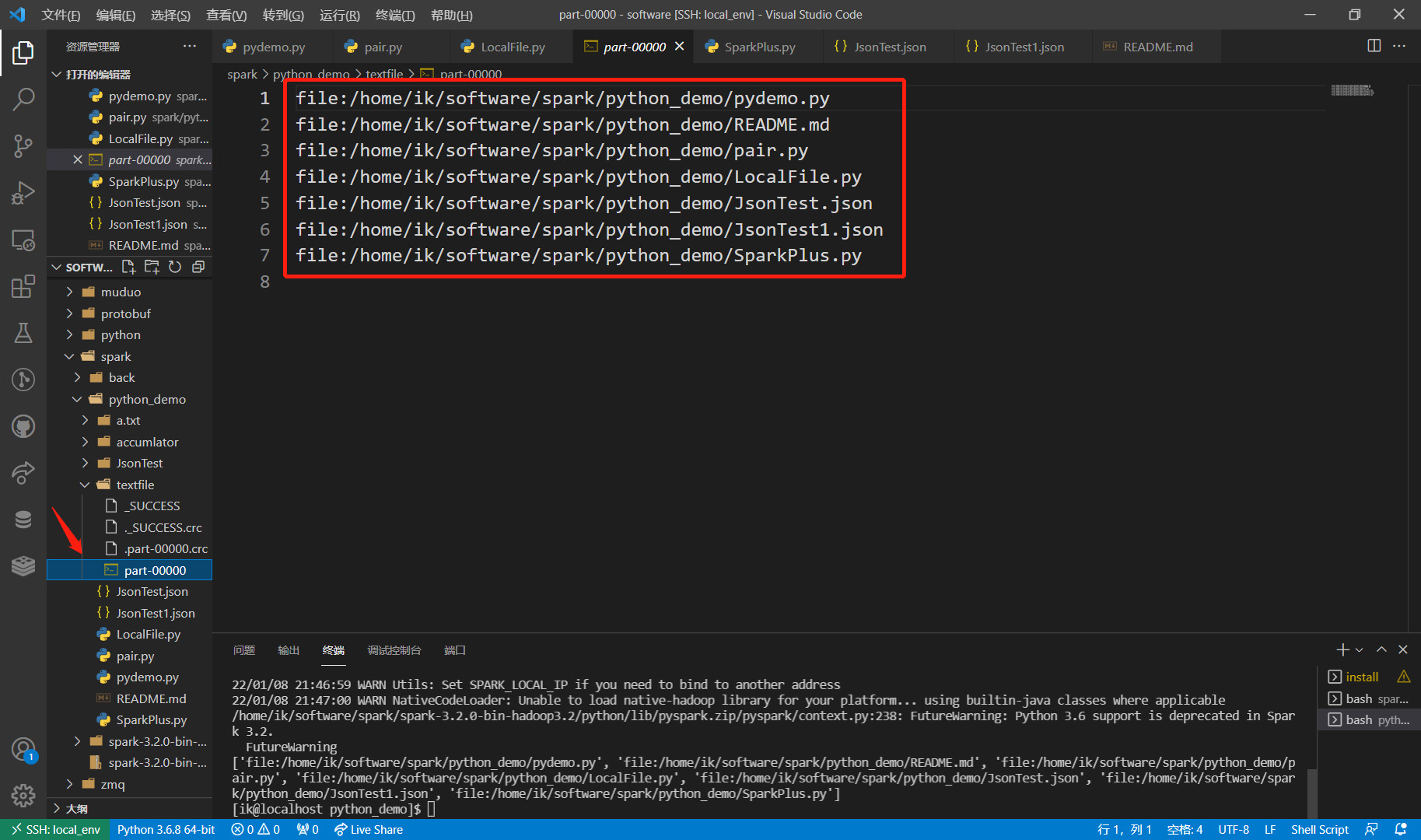Click the feedback icon in status bar

(x=1371, y=829)
